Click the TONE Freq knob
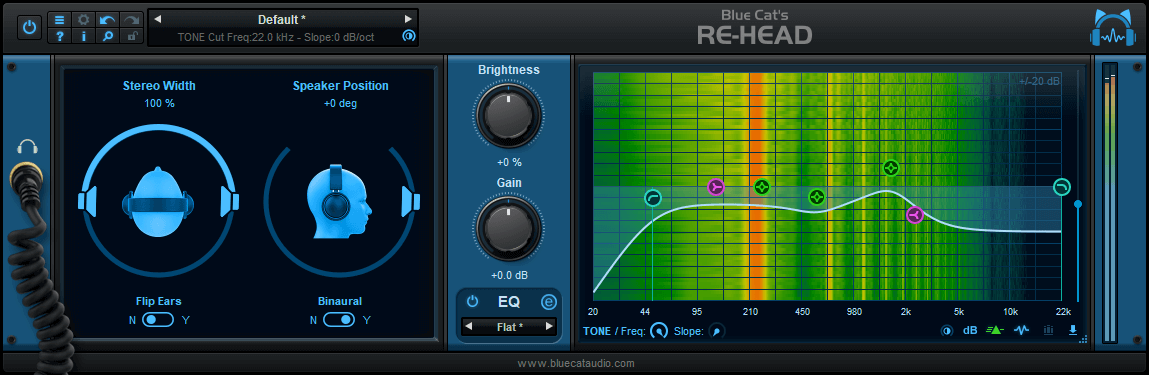This screenshot has height=375, width=1149. coord(659,331)
